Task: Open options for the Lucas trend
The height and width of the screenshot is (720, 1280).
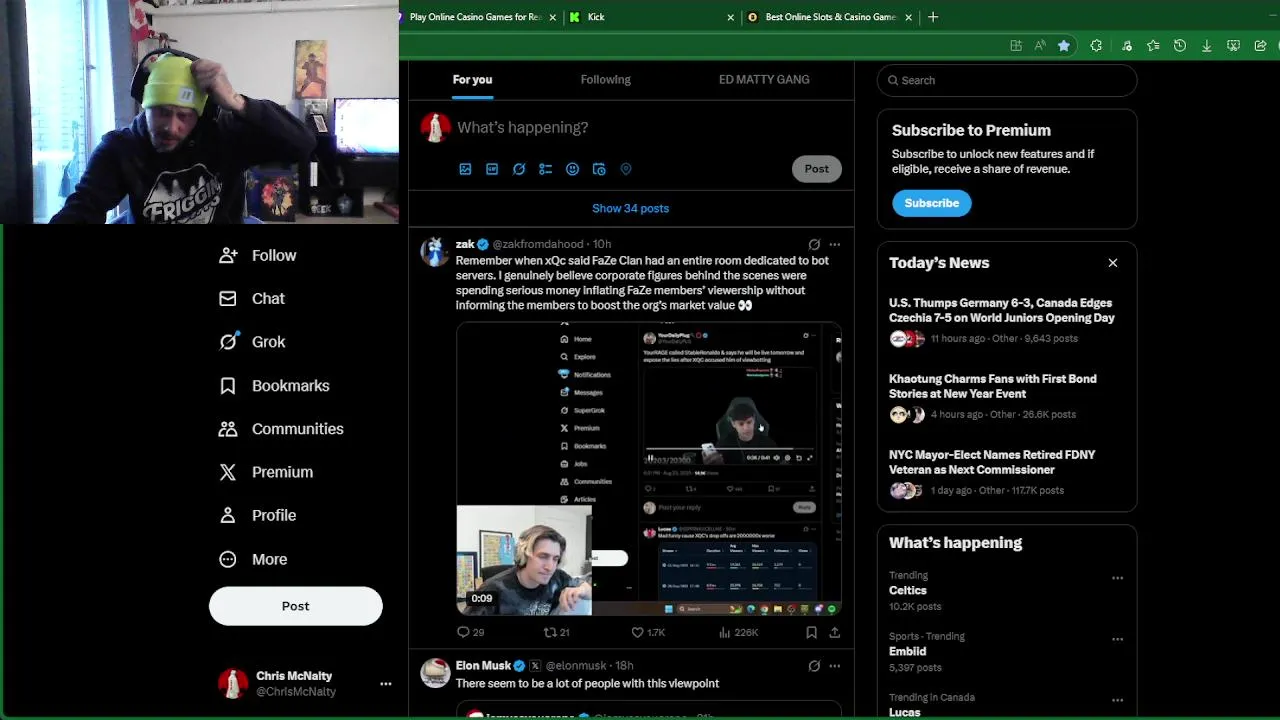Action: click(x=1118, y=700)
